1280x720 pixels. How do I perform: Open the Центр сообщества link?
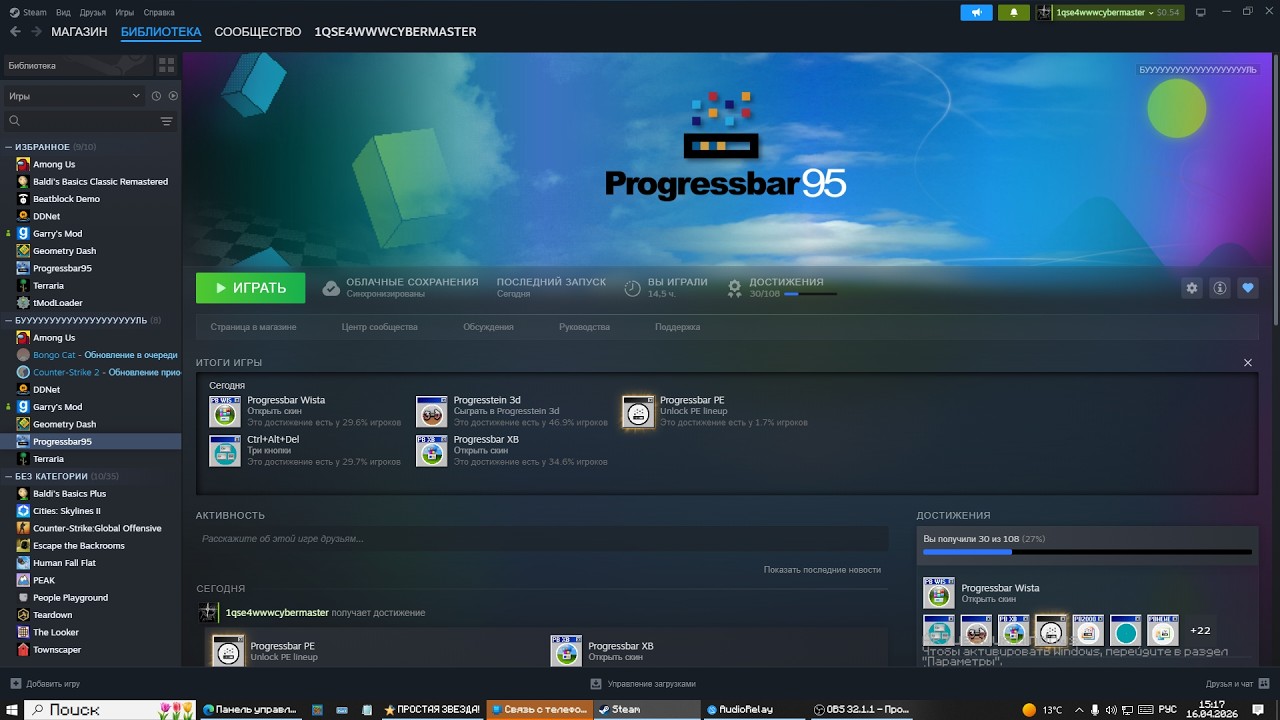coord(379,327)
